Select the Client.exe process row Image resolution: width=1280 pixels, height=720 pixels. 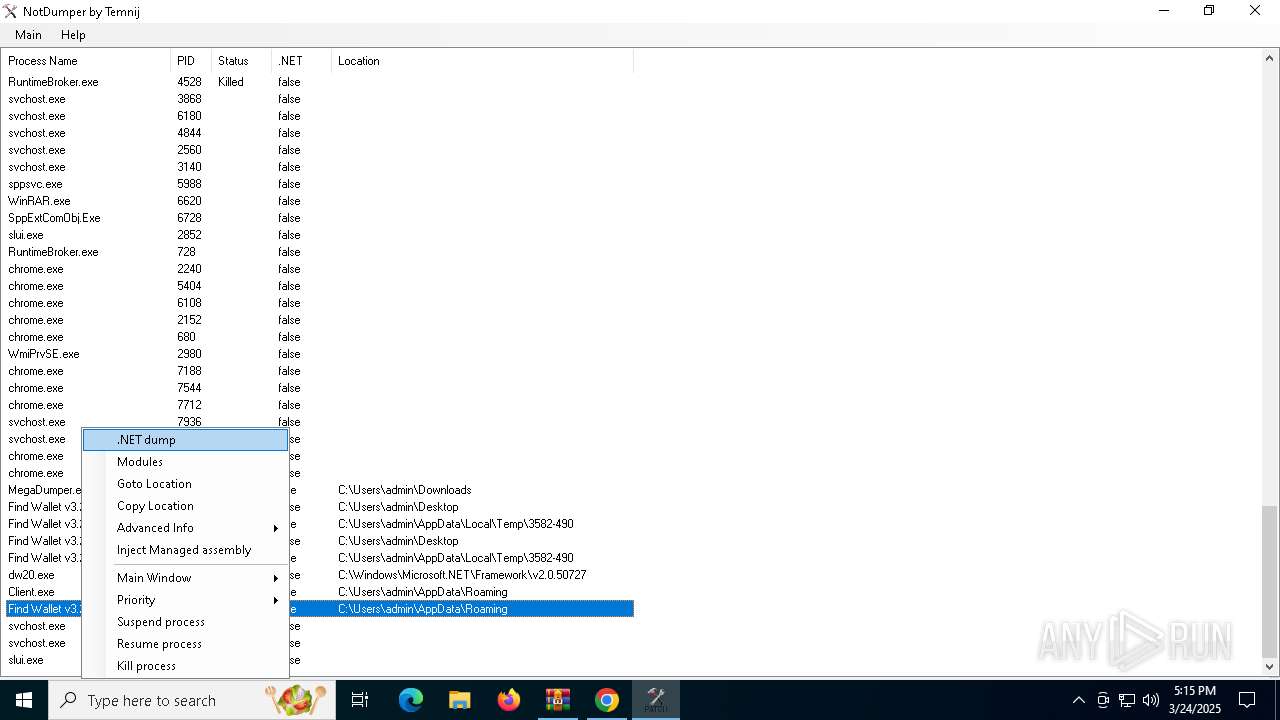[x=320, y=592]
